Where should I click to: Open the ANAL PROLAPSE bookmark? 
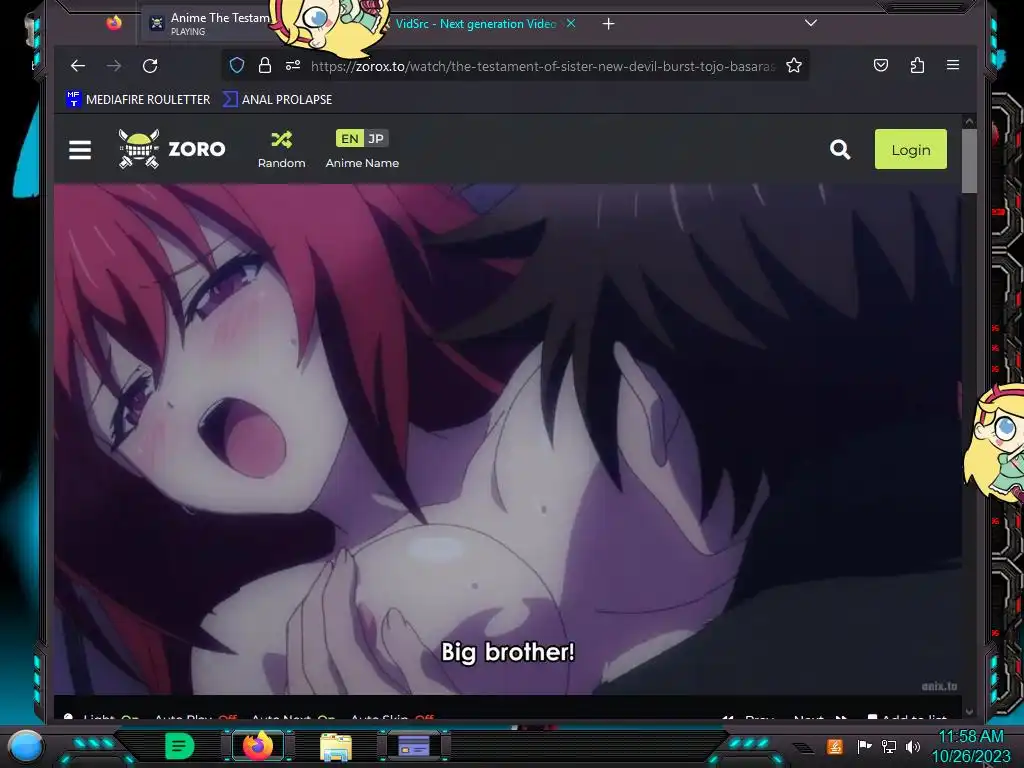278,99
